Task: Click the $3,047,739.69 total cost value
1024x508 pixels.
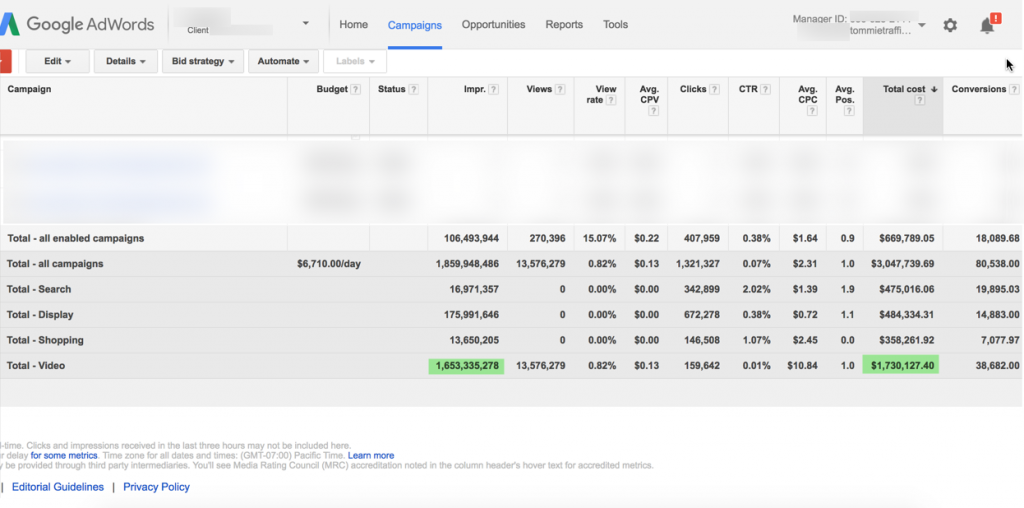Action: click(903, 264)
